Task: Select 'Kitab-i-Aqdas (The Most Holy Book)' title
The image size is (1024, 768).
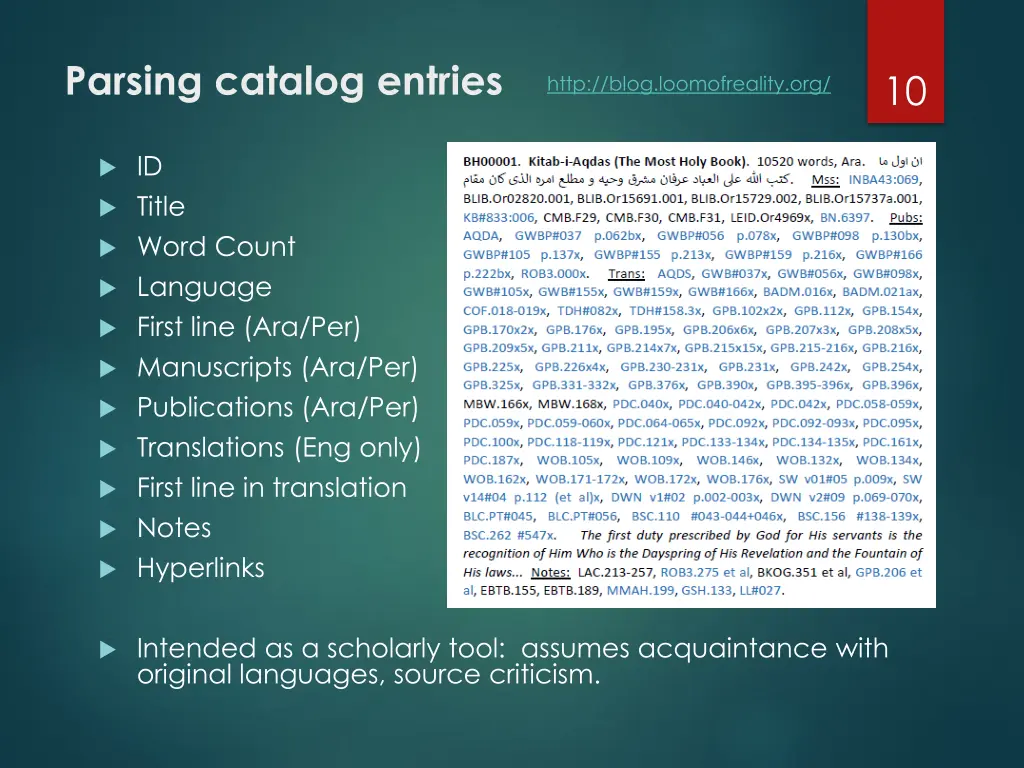Action: coord(639,162)
